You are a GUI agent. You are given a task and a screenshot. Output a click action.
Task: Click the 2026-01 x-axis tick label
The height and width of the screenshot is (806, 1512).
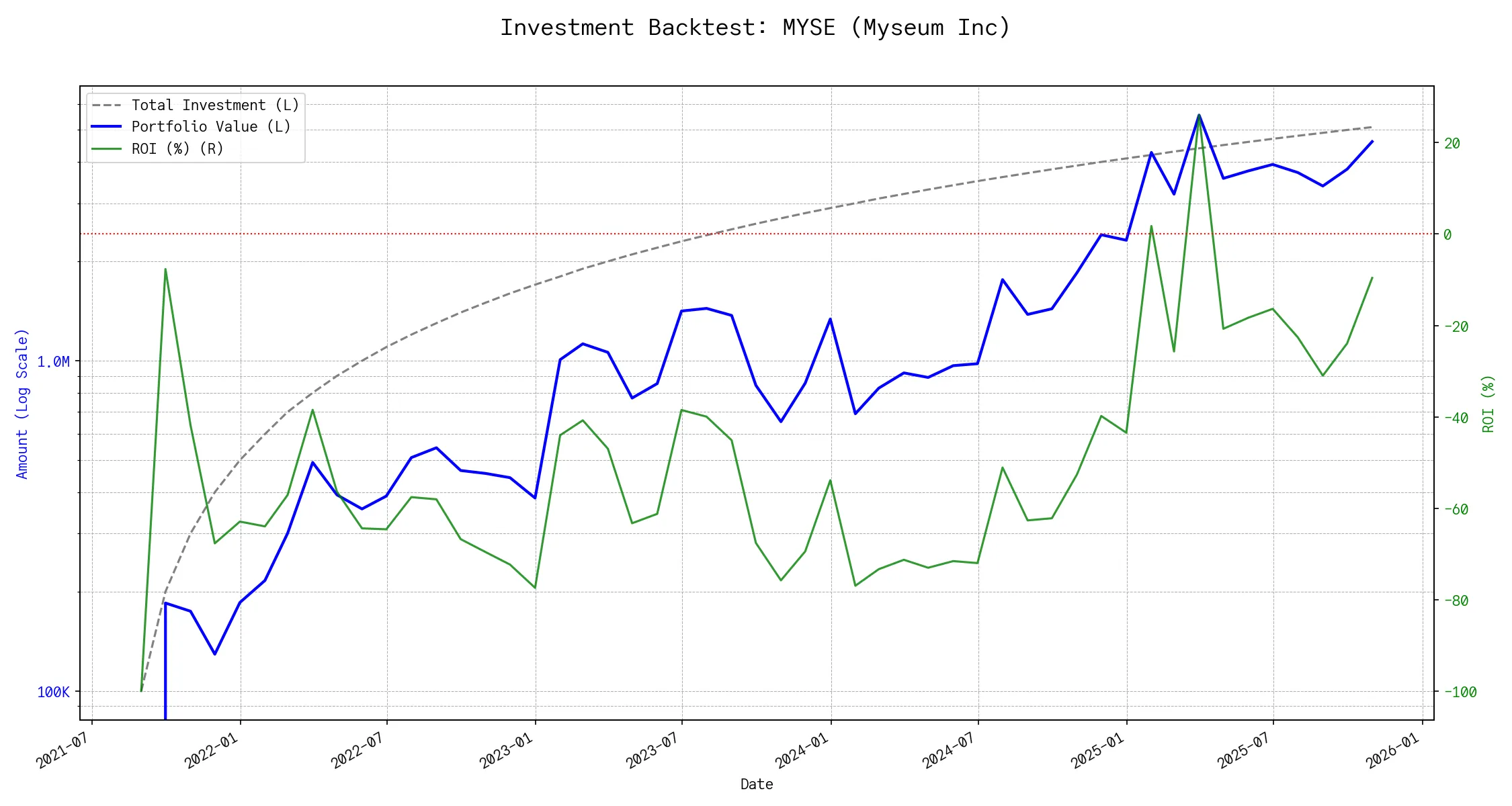click(x=1393, y=750)
